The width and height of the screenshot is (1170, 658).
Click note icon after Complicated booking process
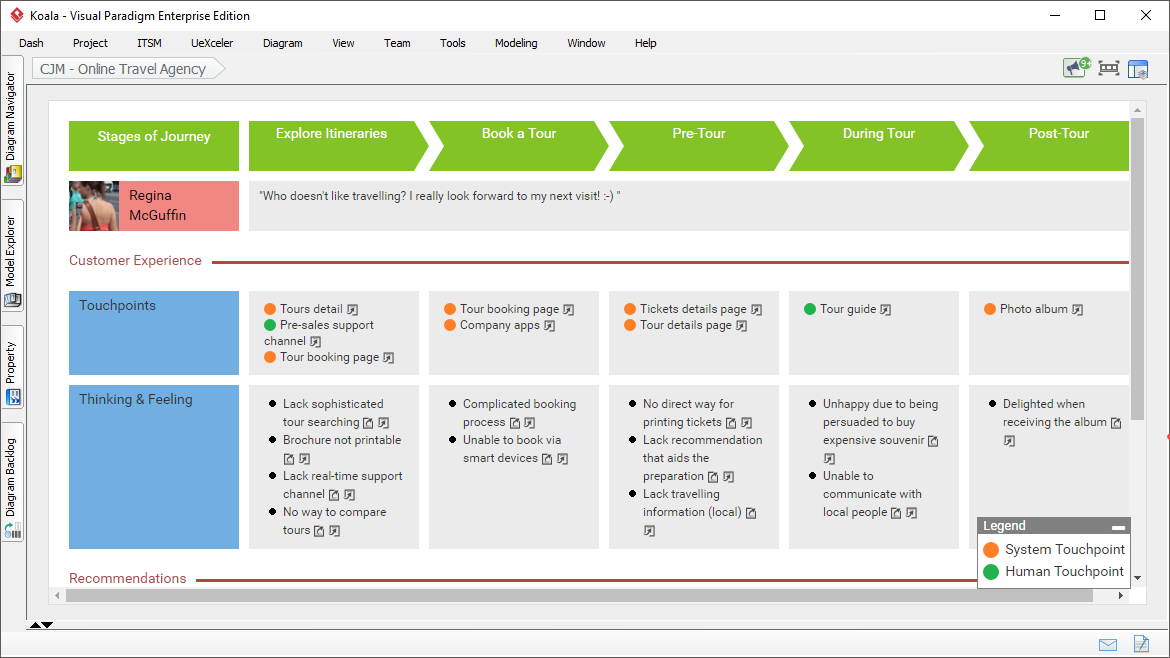coord(514,423)
